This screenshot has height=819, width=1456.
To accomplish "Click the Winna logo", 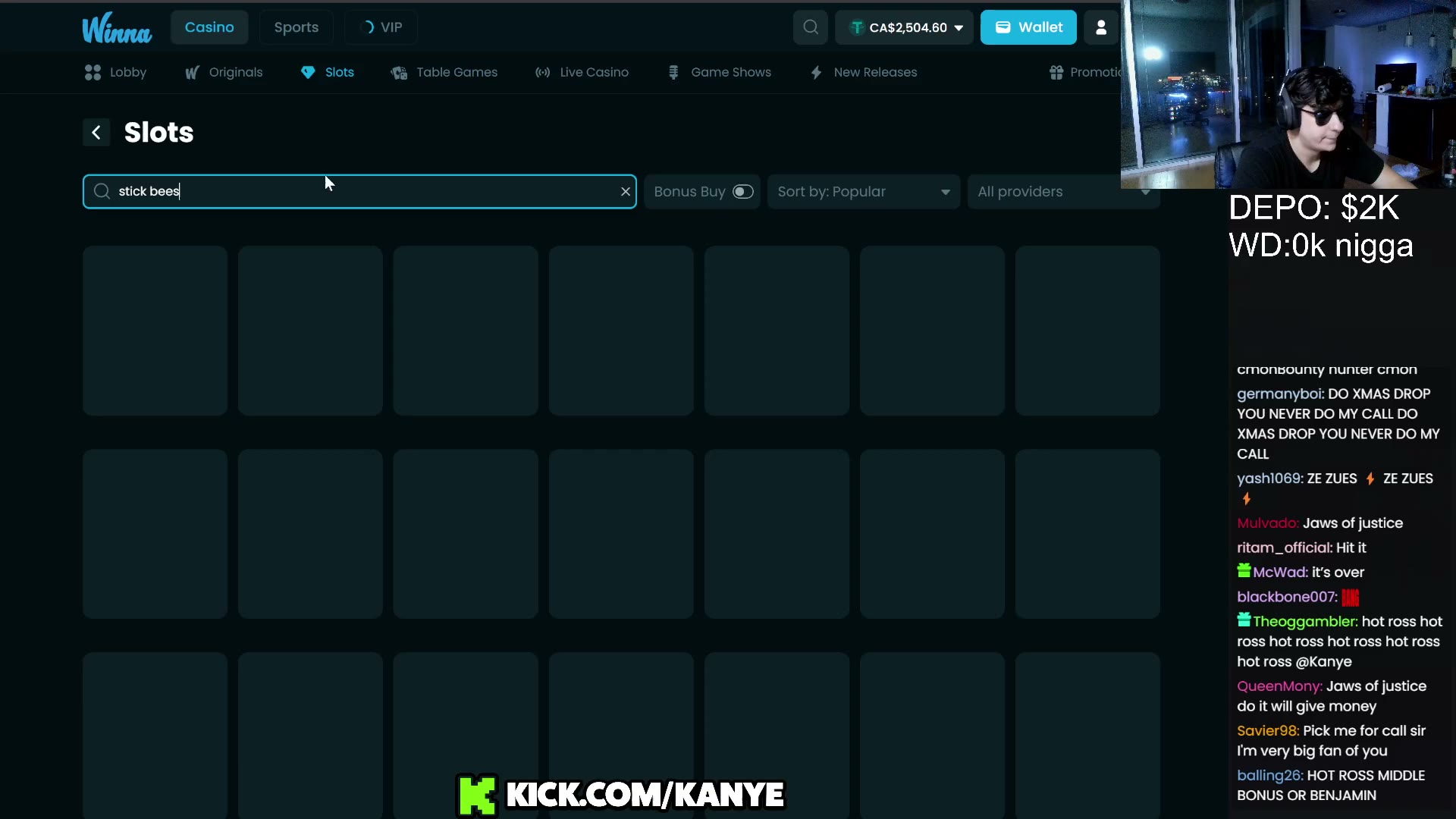I will [117, 28].
